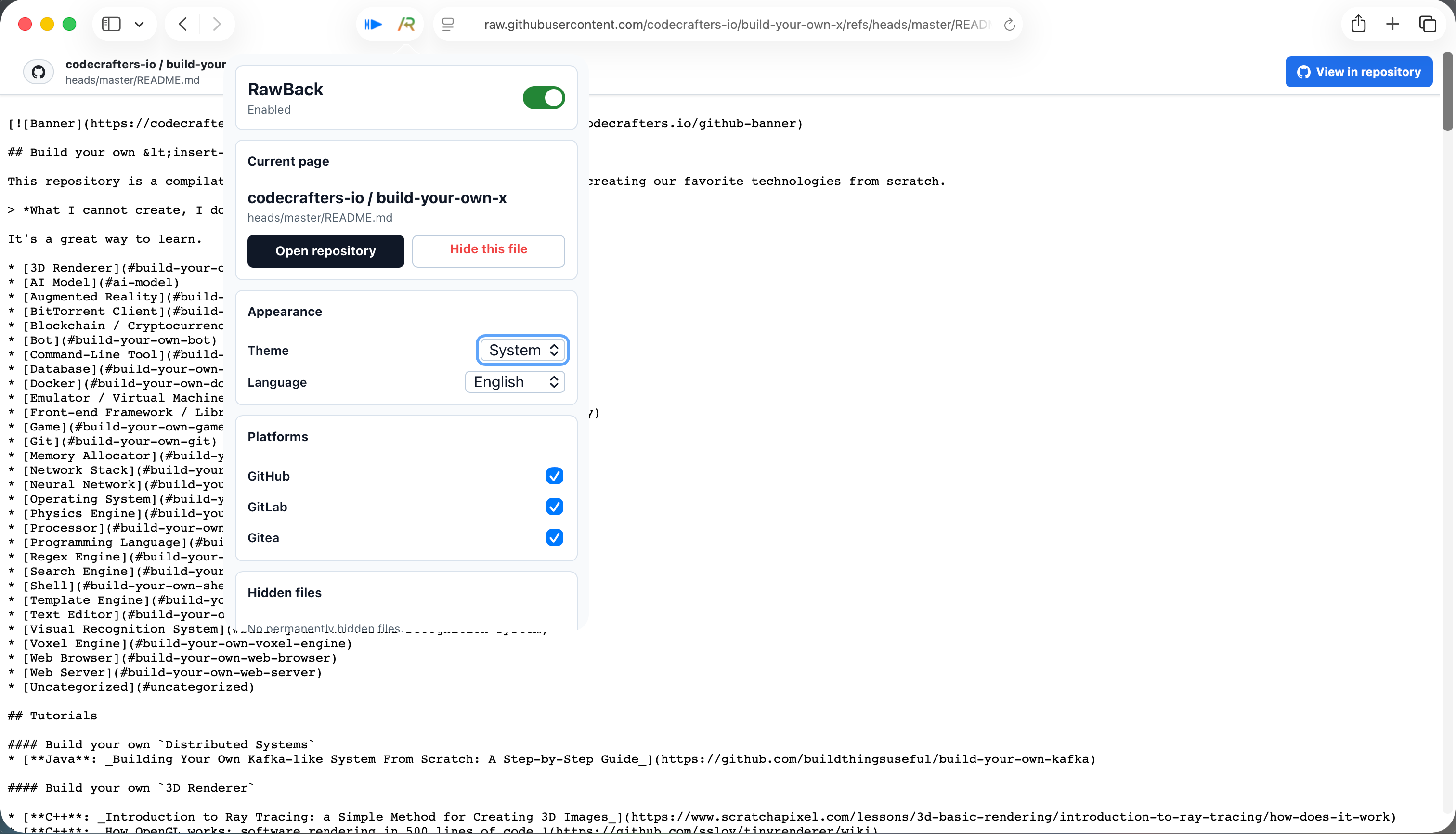Go back with the browser back arrow

[182, 24]
